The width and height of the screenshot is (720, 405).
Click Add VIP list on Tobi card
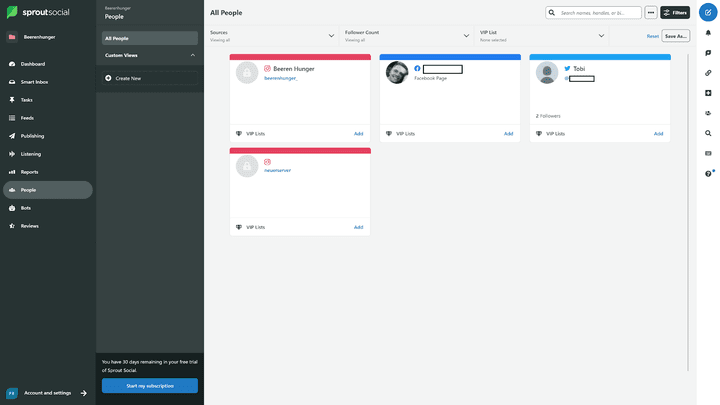(658, 134)
